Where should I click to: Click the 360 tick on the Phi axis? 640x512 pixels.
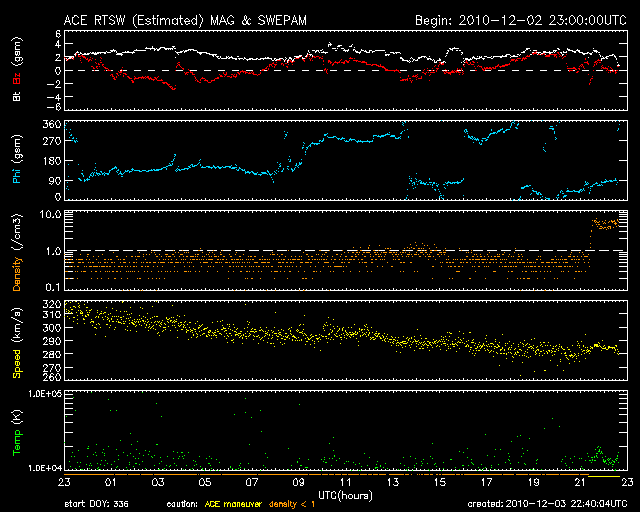click(52, 124)
